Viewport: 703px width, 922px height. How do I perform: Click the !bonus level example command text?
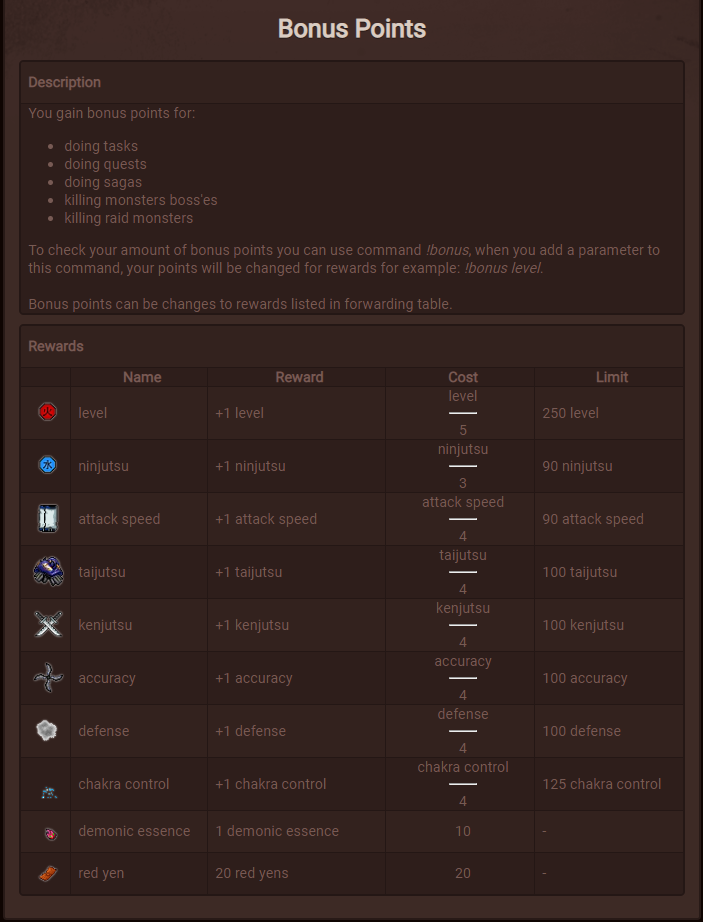503,268
